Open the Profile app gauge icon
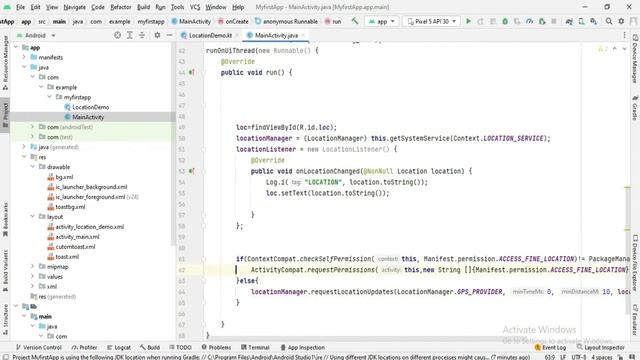Image resolution: width=640 pixels, height=360 pixels. click(529, 21)
